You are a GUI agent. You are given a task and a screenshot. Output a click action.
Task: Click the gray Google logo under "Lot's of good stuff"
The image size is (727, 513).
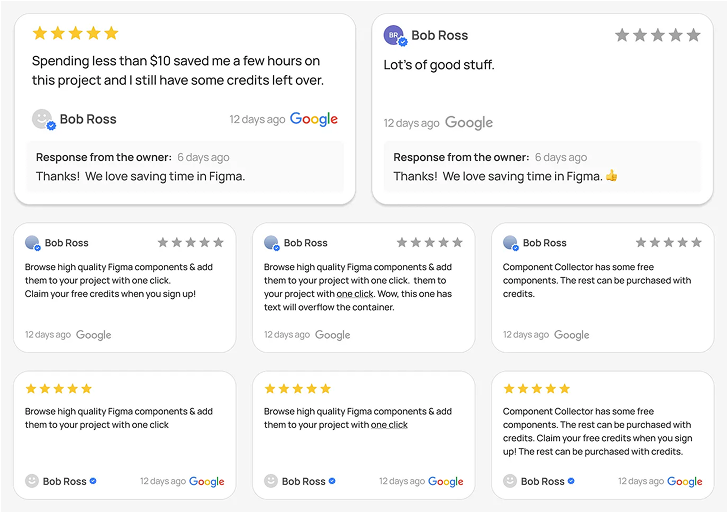469,123
